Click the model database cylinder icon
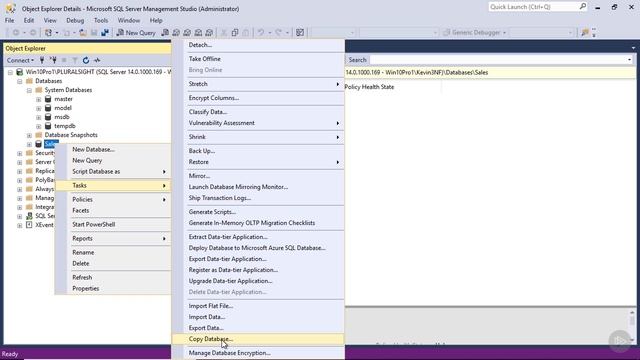The width and height of the screenshot is (640, 360). (48, 108)
